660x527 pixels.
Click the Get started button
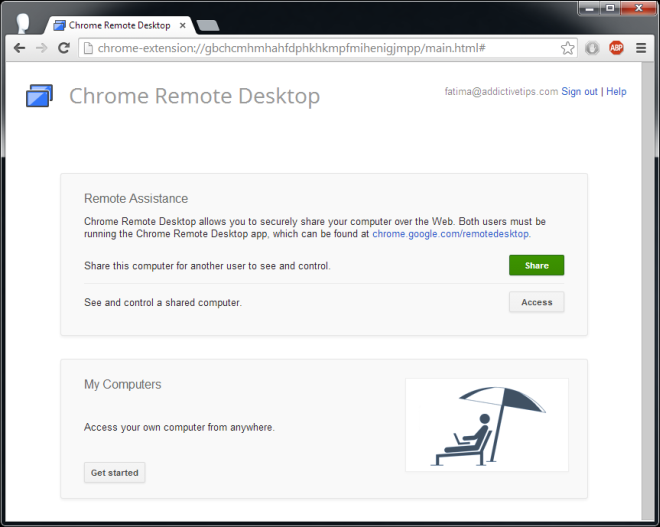tap(115, 472)
